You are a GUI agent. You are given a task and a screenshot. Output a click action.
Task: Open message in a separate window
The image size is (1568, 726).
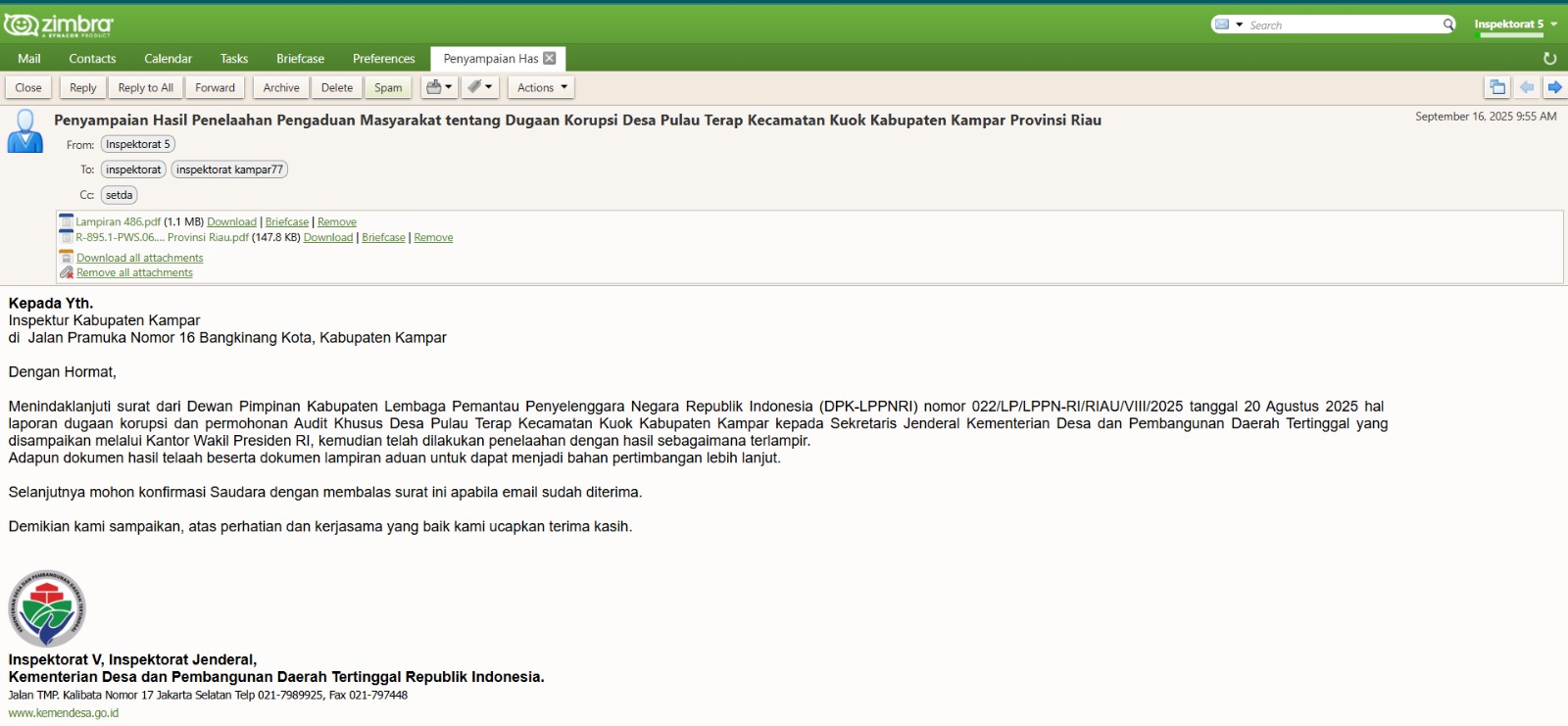(x=1496, y=87)
